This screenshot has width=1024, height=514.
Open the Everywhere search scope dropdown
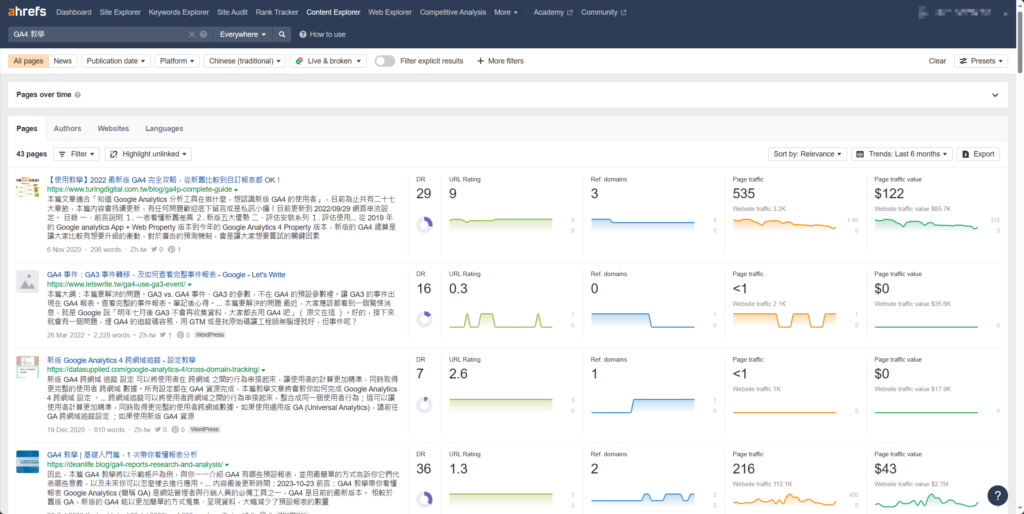tap(243, 35)
